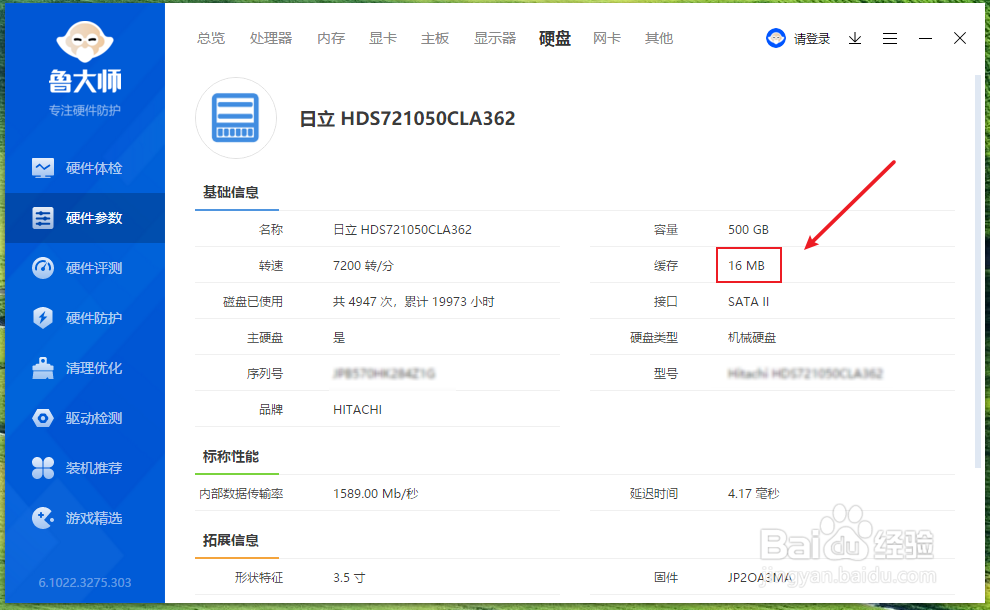Click the HITACHI brand value
Screen dimensions: 990x610
point(357,410)
